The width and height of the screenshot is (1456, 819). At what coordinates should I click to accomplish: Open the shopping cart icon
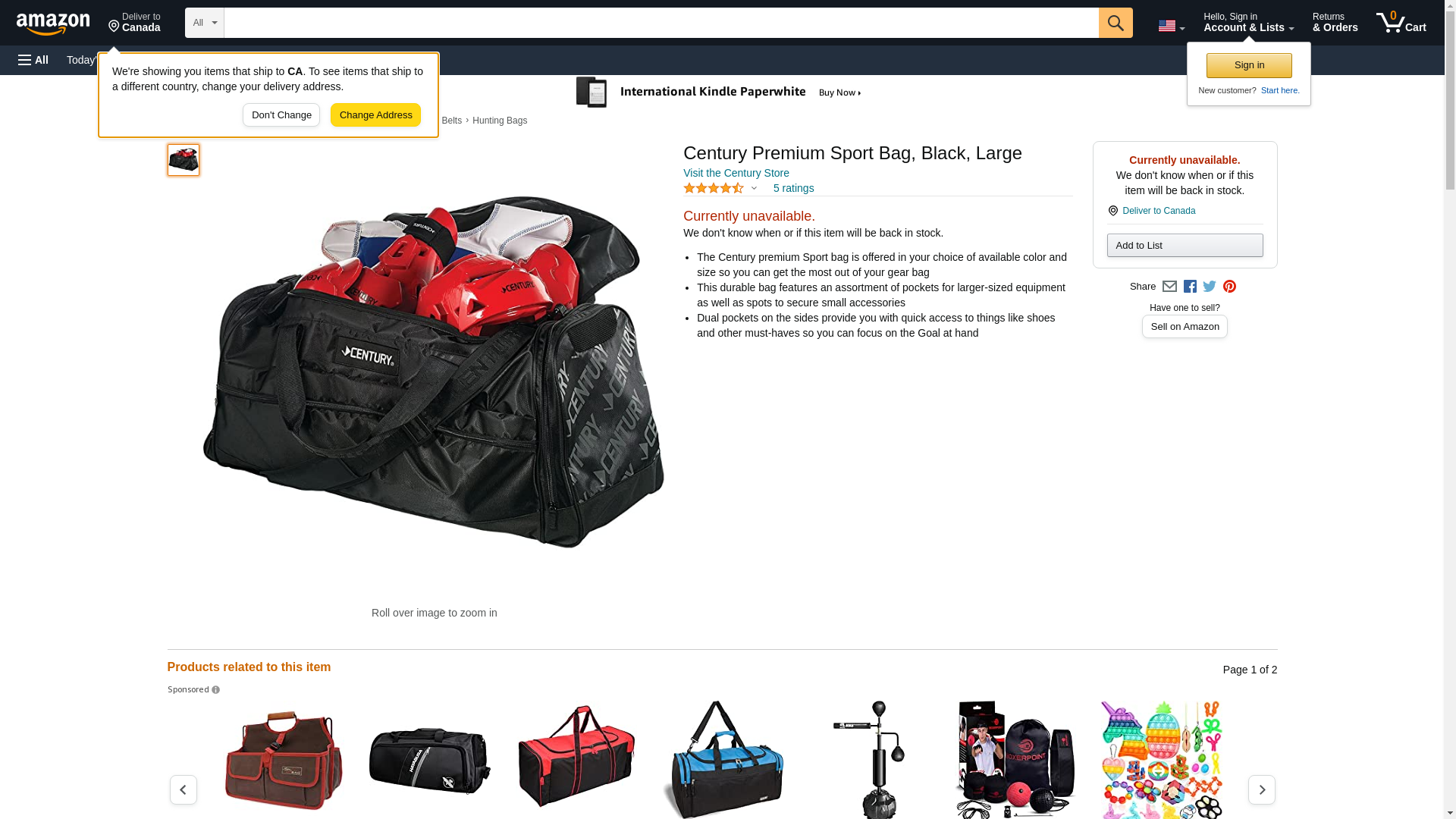click(x=1401, y=23)
